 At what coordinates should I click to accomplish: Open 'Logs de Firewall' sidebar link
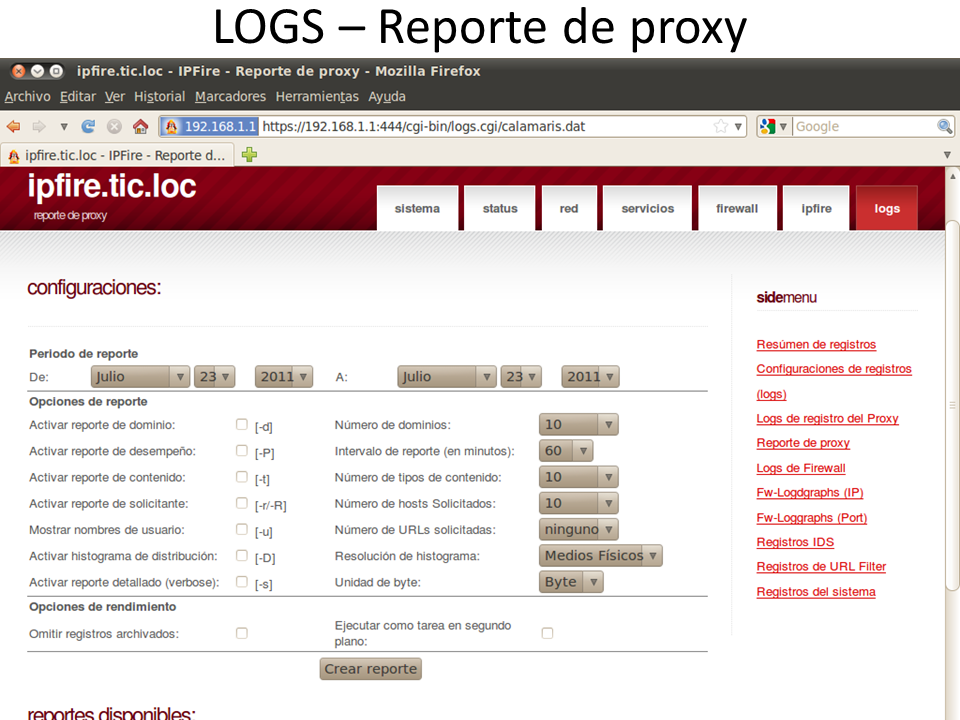tap(800, 468)
